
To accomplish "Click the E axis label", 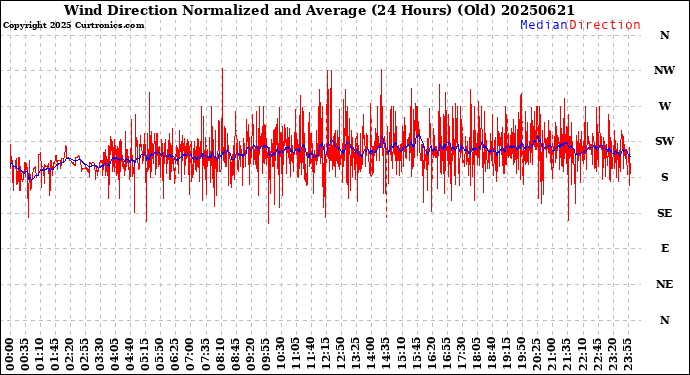I will (x=664, y=248).
